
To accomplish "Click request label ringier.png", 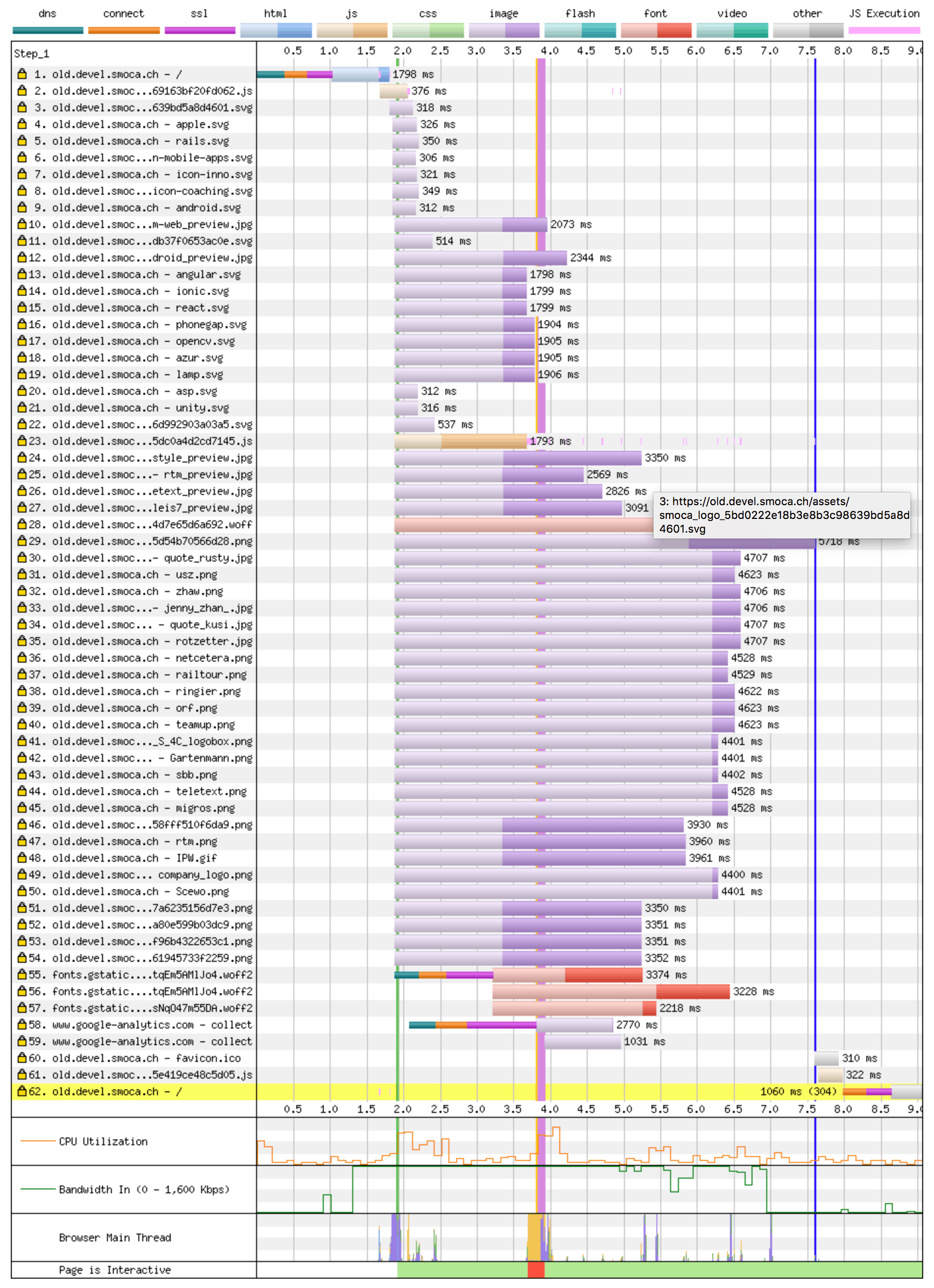I will tap(147, 691).
